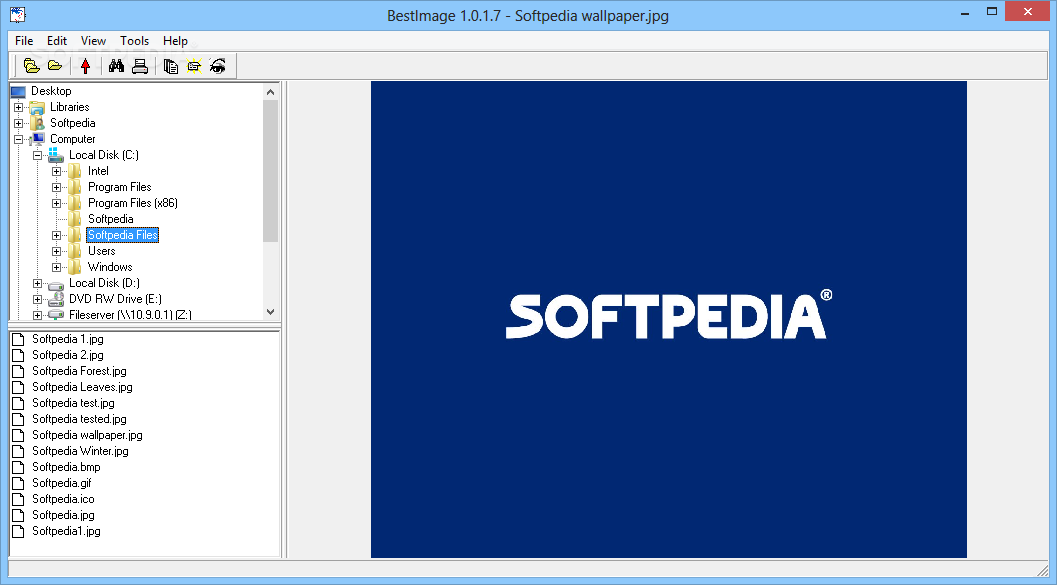Expand the Libraries tree node
The image size is (1057, 585).
coord(18,107)
